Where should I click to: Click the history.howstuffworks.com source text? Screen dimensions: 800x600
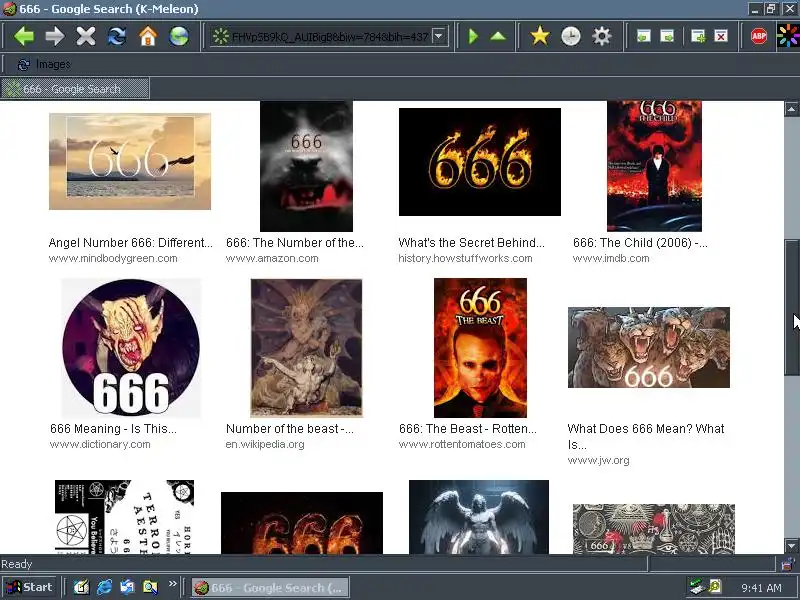(465, 258)
